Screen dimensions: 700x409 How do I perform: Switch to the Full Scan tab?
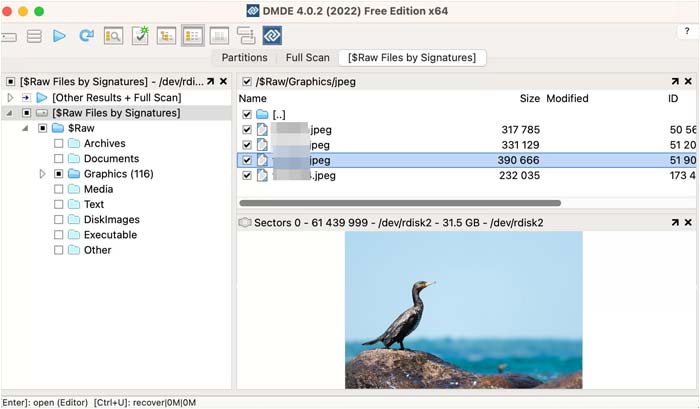307,58
